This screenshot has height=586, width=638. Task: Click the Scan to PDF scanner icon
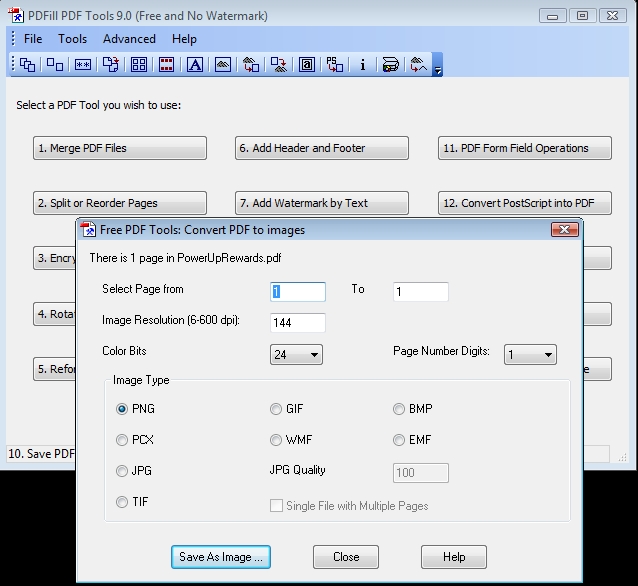[390, 65]
